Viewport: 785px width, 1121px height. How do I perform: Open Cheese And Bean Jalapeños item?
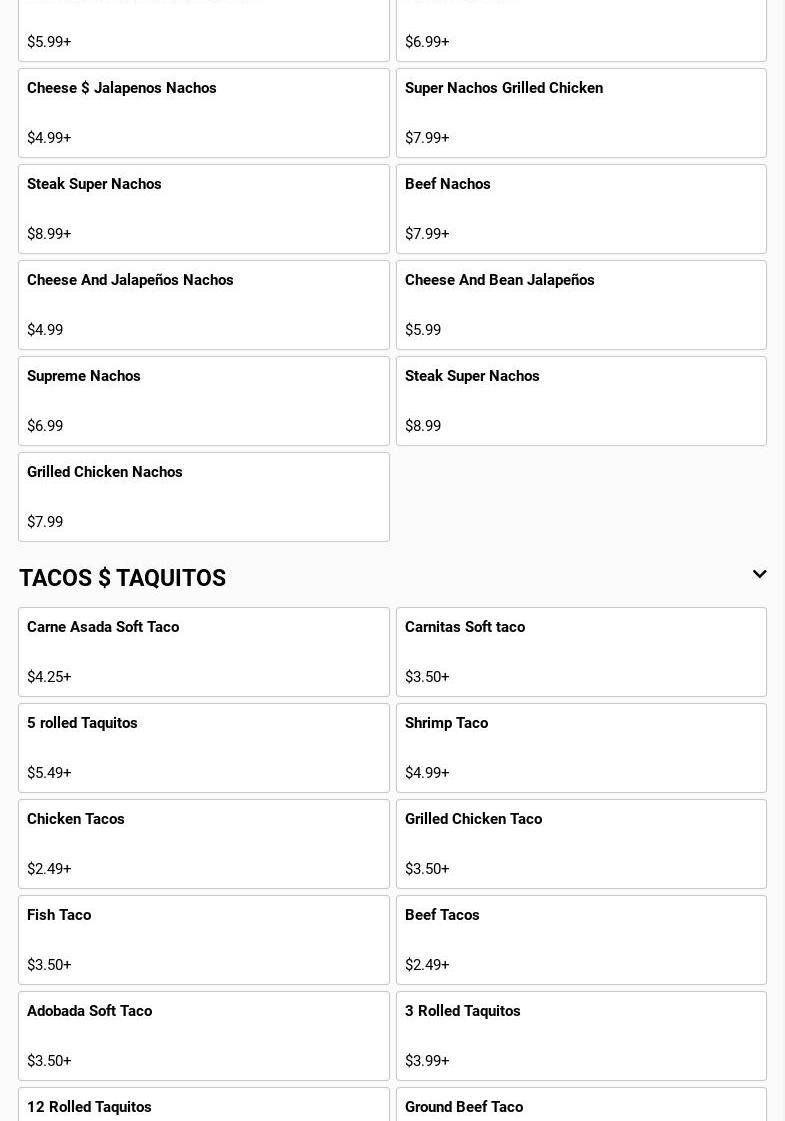[x=581, y=305]
